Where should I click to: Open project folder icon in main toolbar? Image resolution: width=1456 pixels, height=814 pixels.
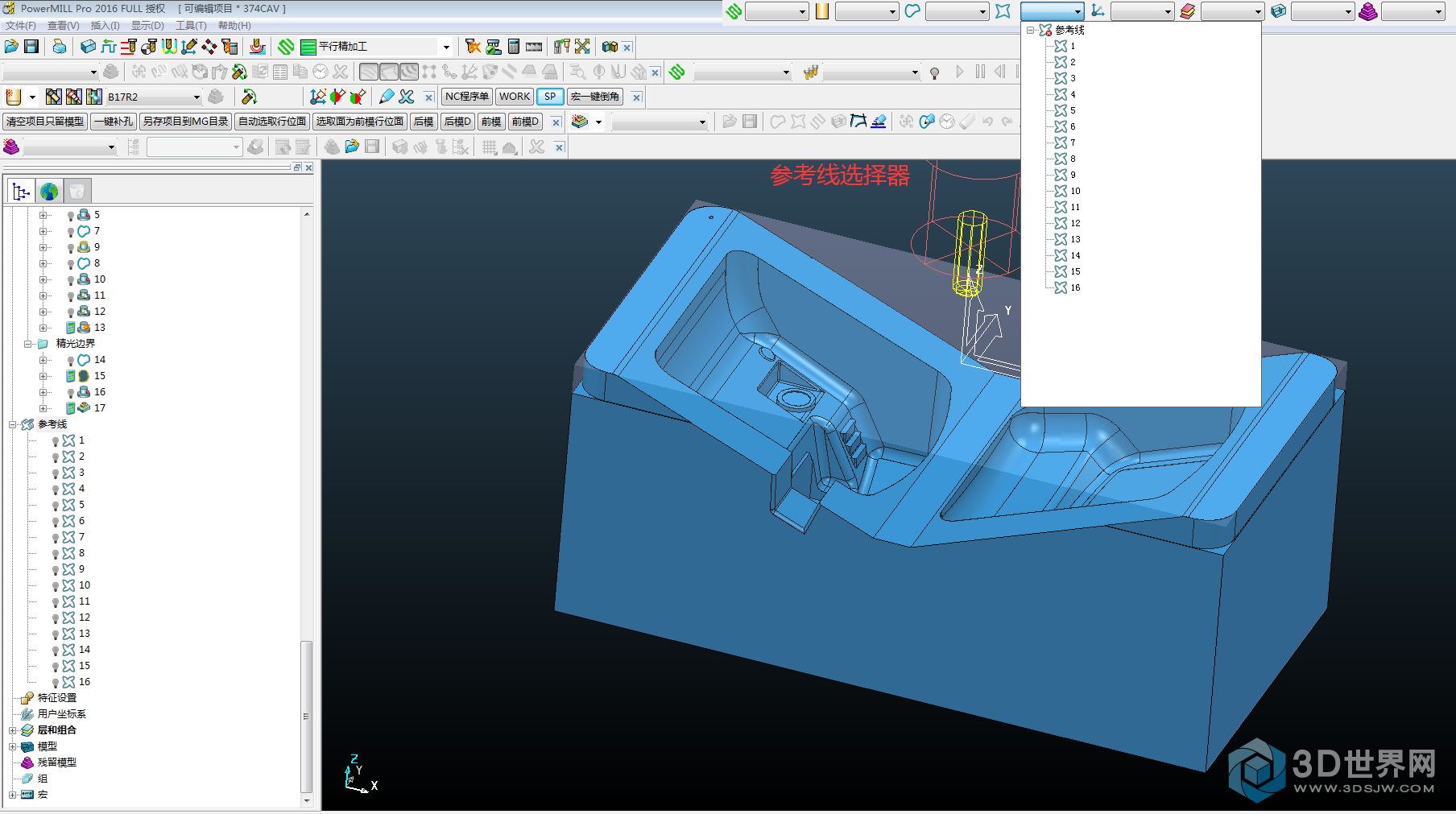click(x=11, y=47)
